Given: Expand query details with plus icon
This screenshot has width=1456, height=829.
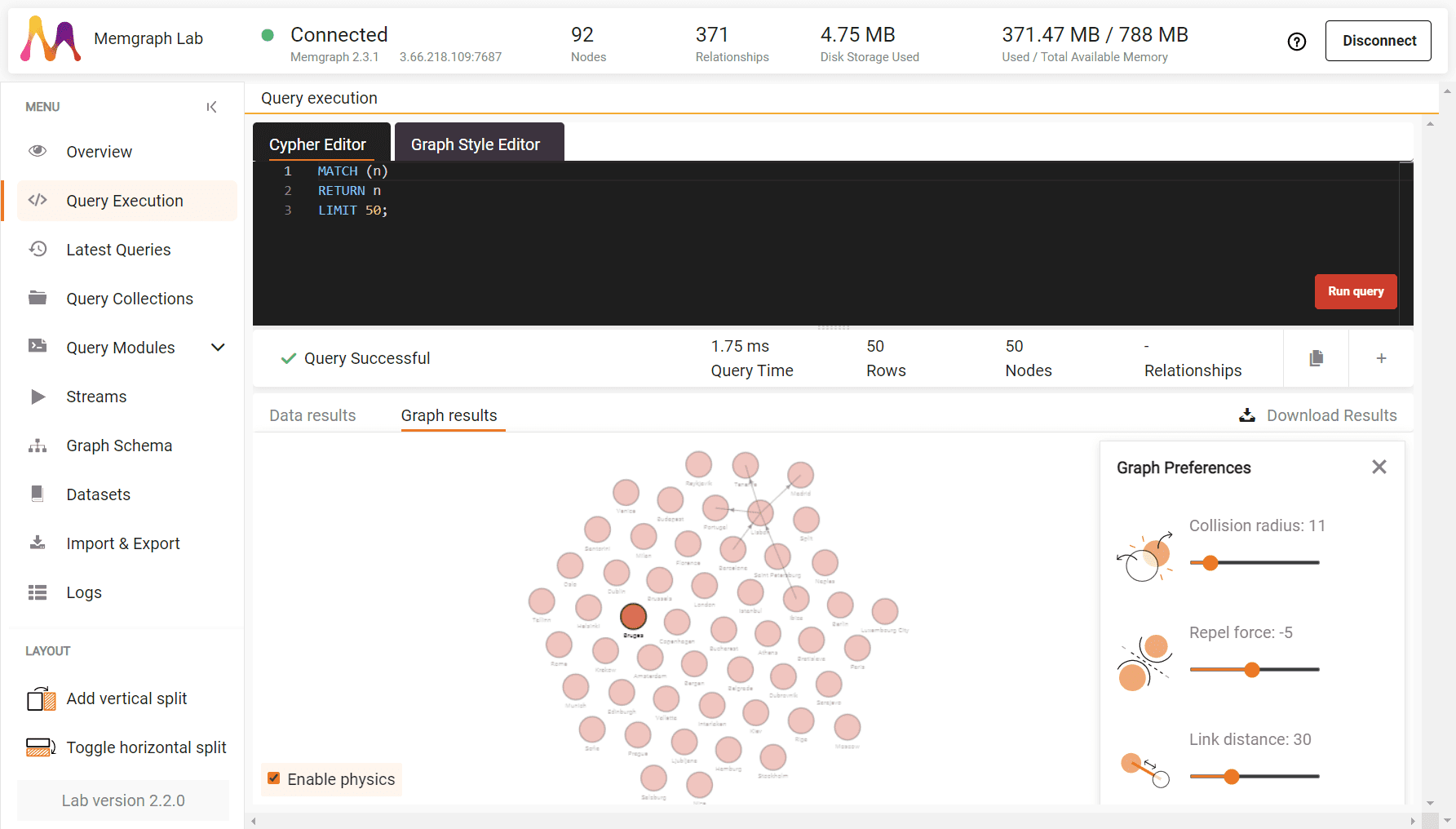Looking at the screenshot, I should [x=1381, y=358].
